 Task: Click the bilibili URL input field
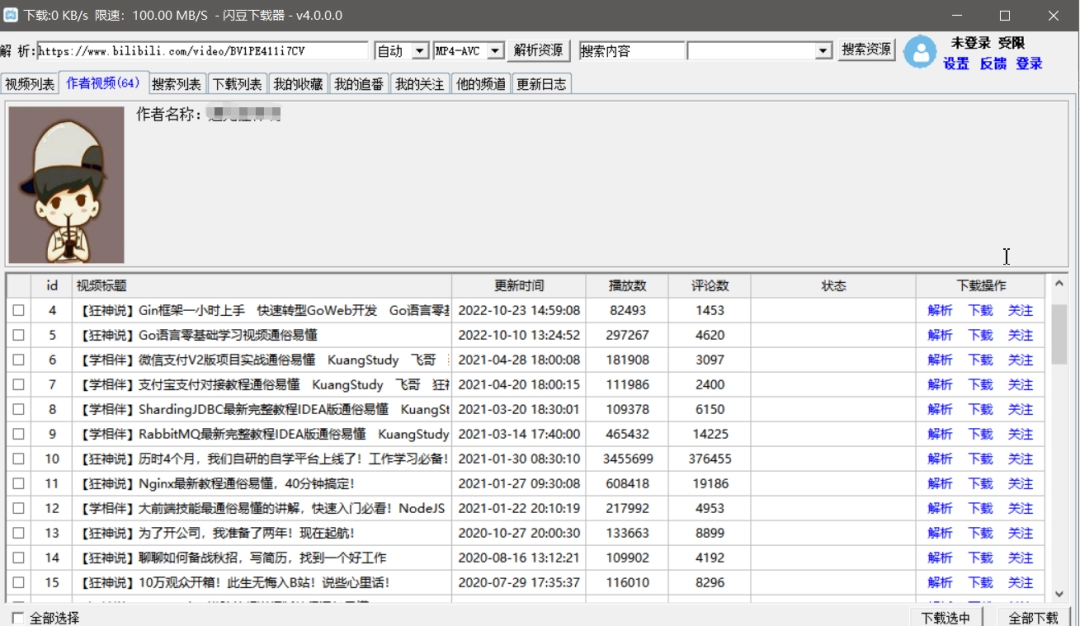pos(202,51)
